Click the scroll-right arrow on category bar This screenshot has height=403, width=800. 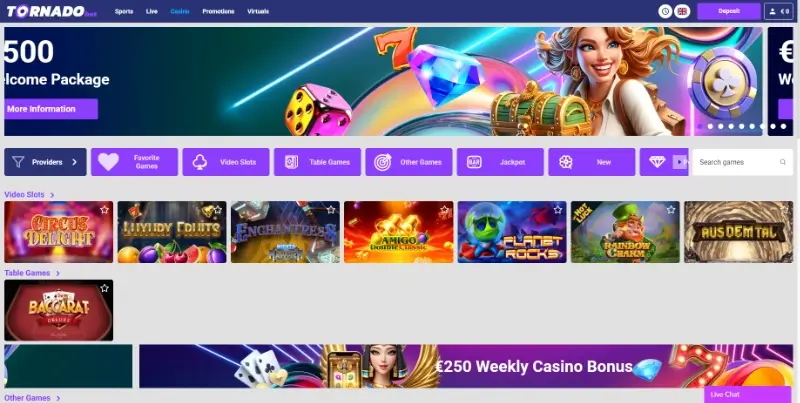pyautogui.click(x=679, y=162)
